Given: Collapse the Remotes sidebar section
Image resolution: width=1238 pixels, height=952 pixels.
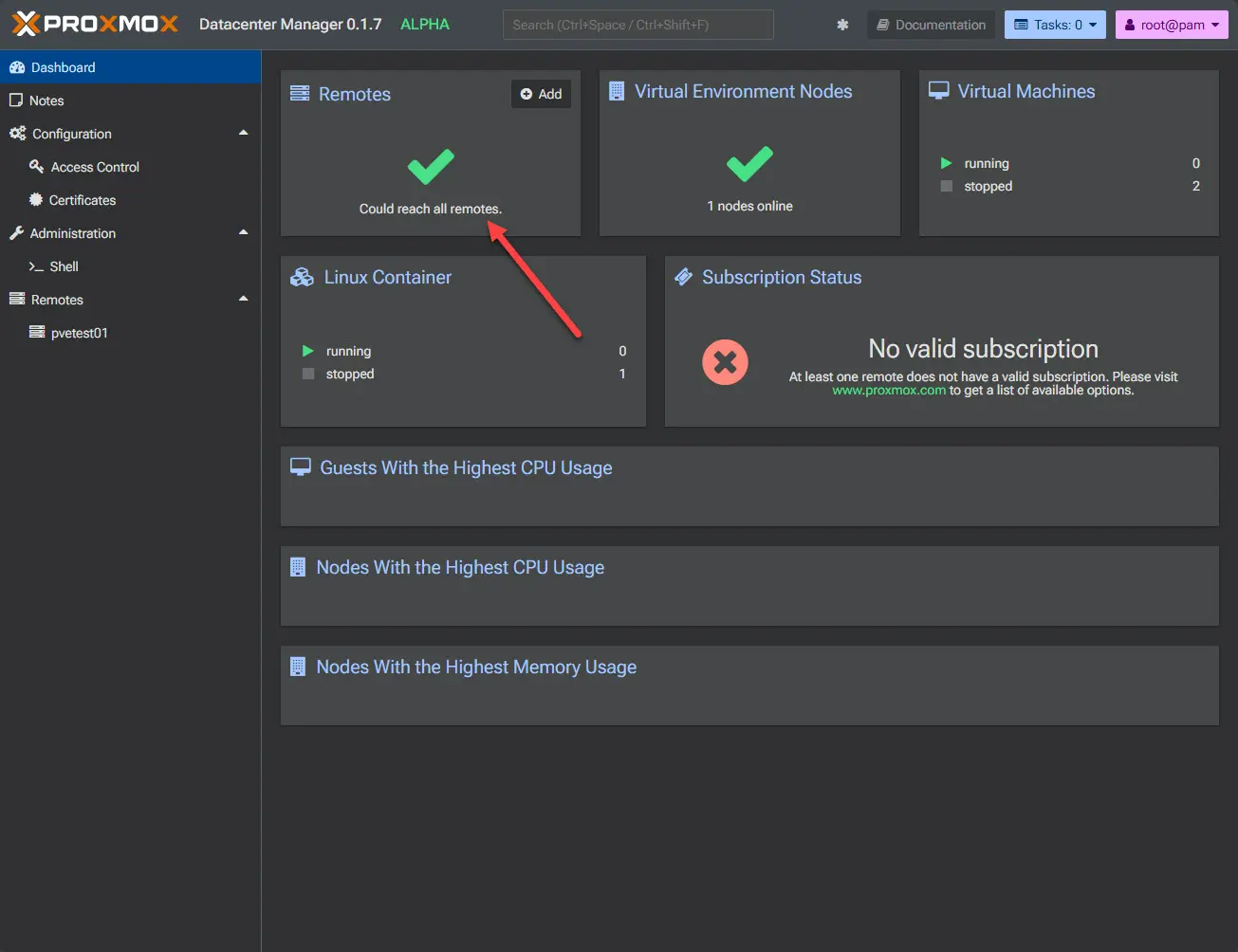Looking at the screenshot, I should [243, 300].
